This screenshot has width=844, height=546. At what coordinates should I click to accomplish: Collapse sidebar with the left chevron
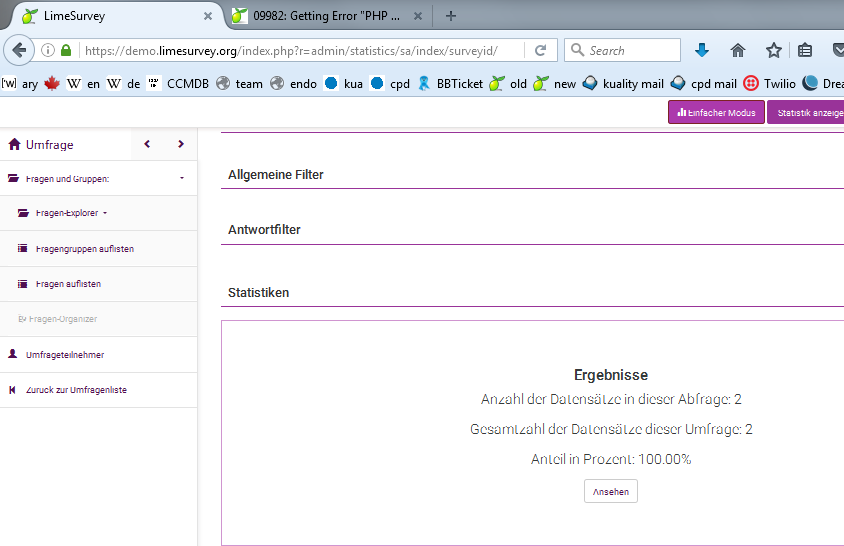(x=147, y=144)
